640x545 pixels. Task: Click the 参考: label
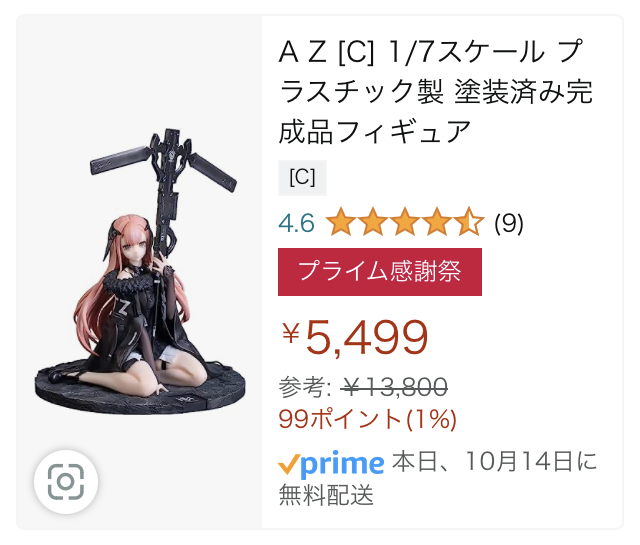pyautogui.click(x=305, y=387)
